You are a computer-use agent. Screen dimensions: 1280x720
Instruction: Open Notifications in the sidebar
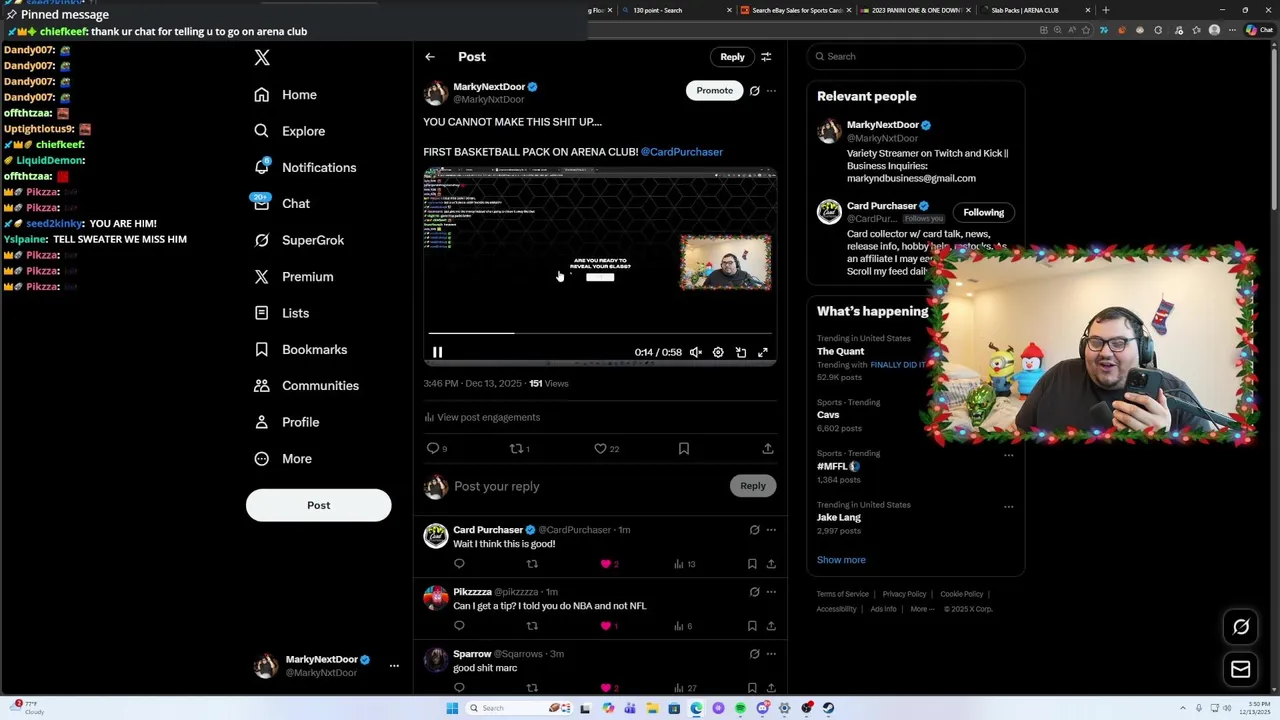tap(305, 168)
